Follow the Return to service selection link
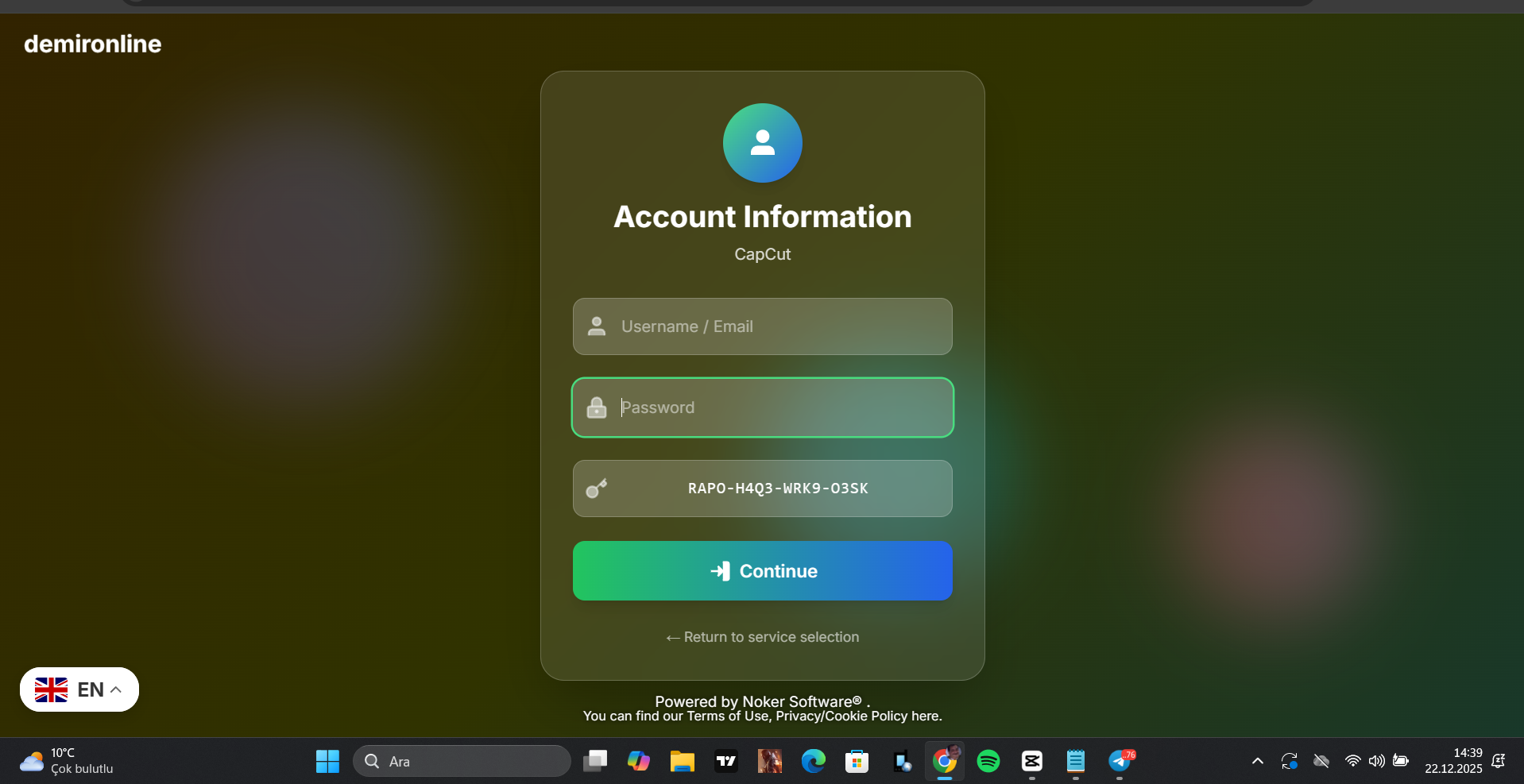 click(763, 637)
